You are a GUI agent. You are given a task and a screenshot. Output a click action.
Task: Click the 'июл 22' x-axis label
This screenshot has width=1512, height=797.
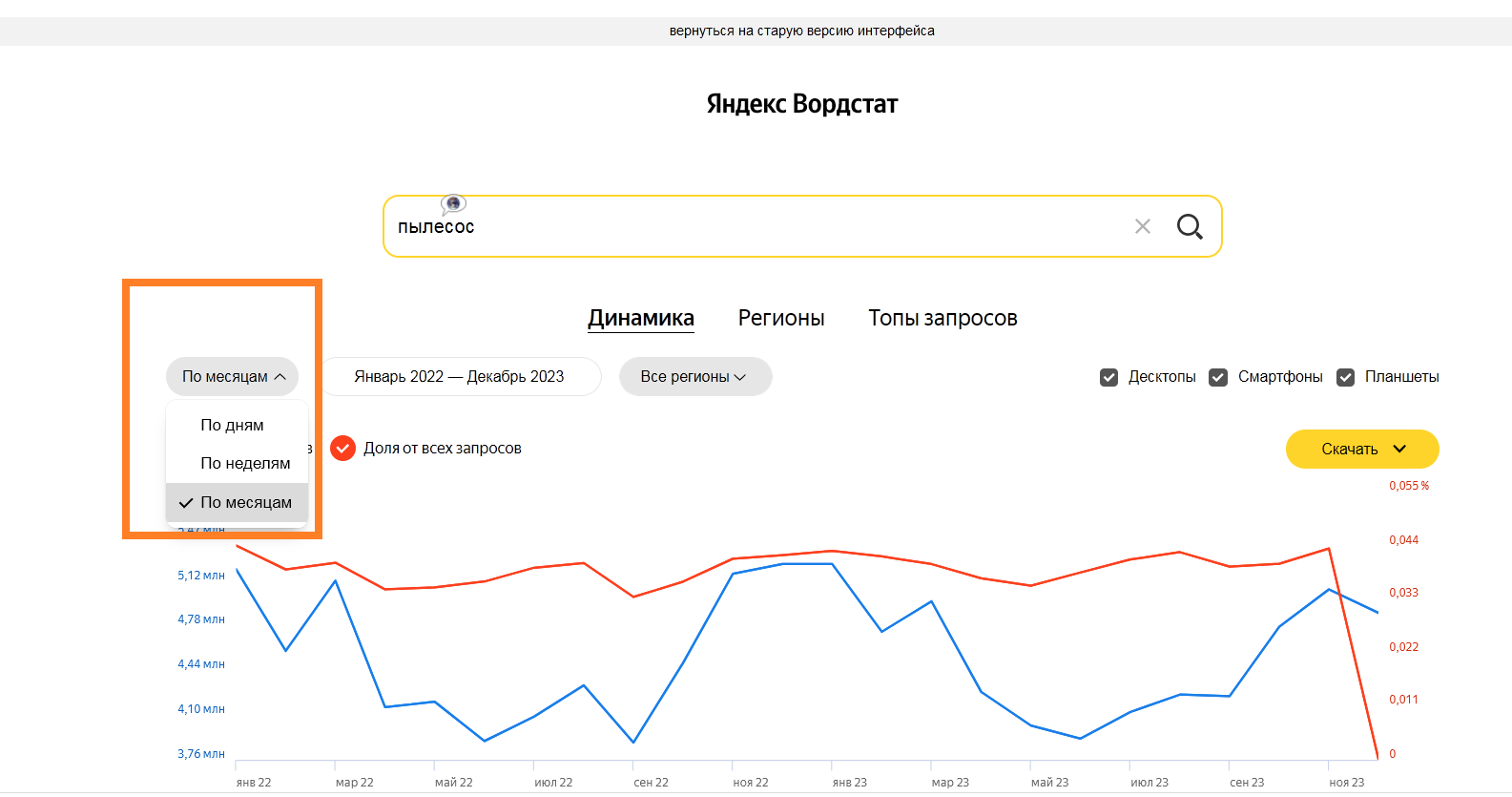tap(553, 783)
